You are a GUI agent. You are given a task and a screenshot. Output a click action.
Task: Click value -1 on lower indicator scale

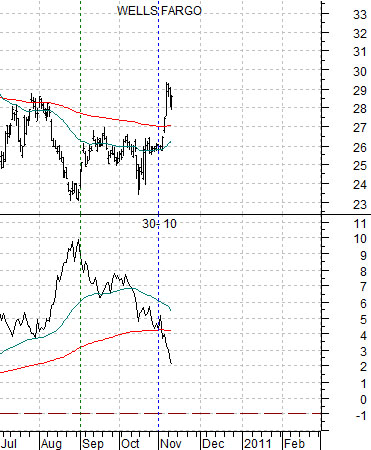tap(361, 416)
